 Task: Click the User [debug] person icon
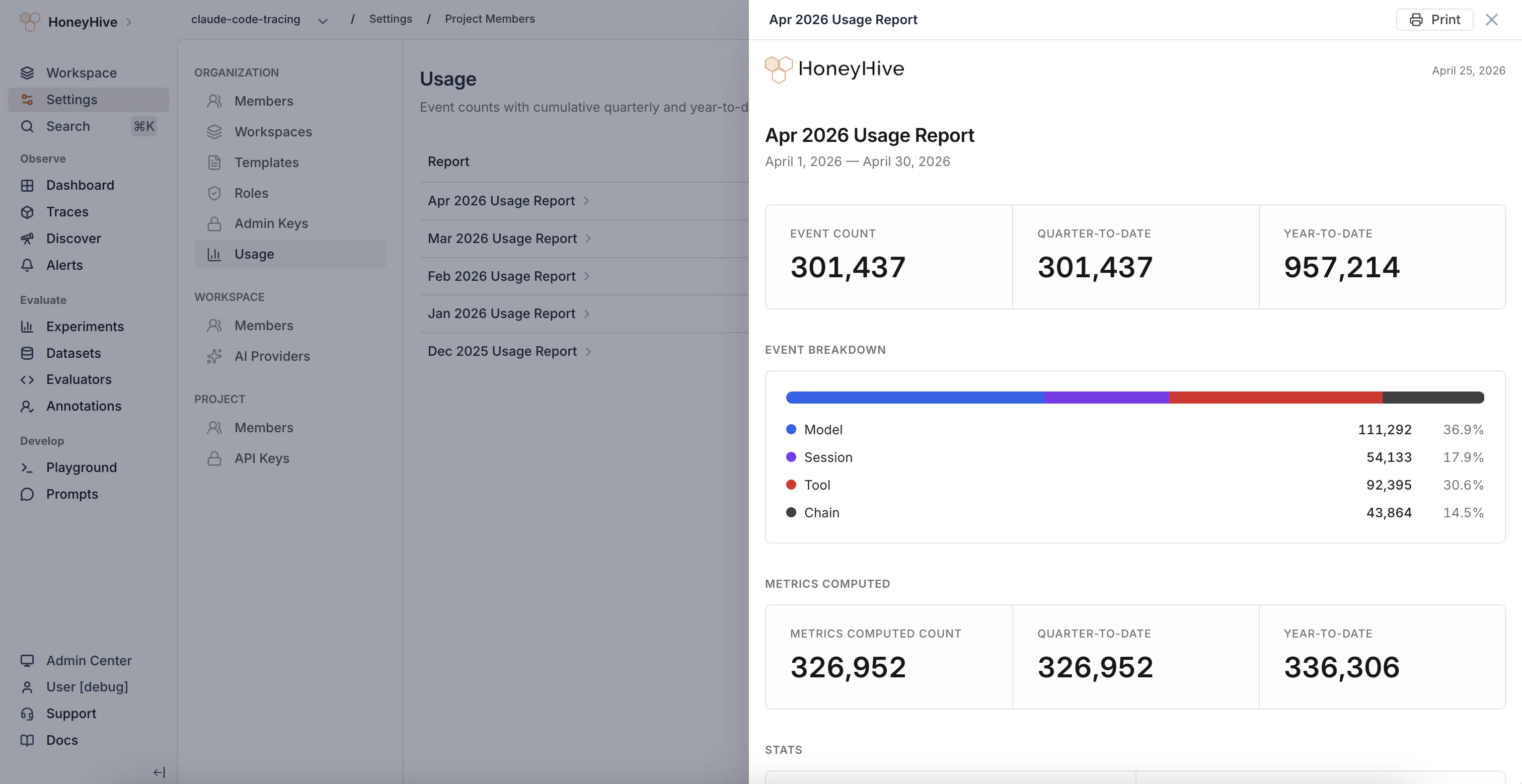click(27, 686)
